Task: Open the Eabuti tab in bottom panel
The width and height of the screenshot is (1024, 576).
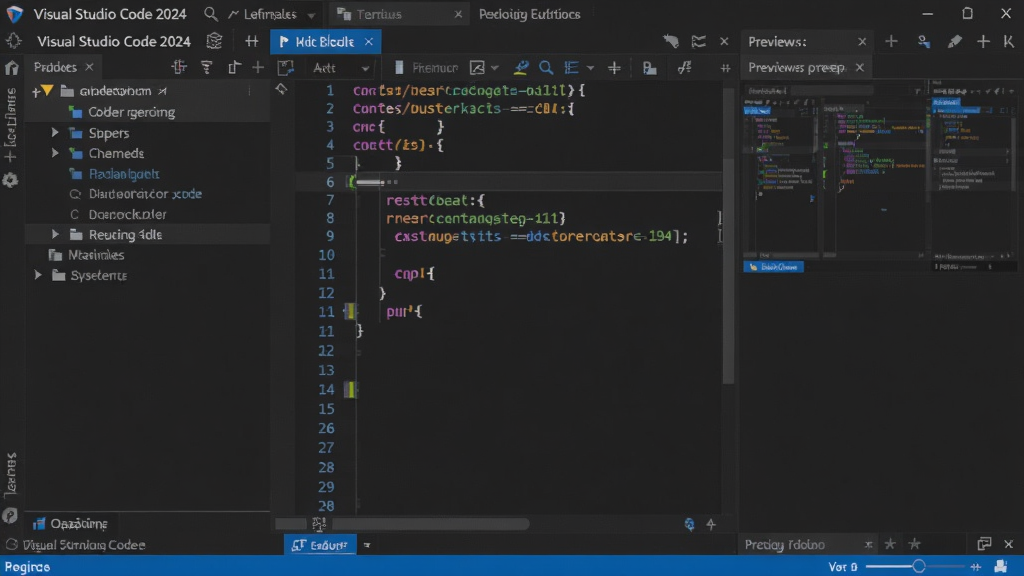Action: [x=320, y=545]
